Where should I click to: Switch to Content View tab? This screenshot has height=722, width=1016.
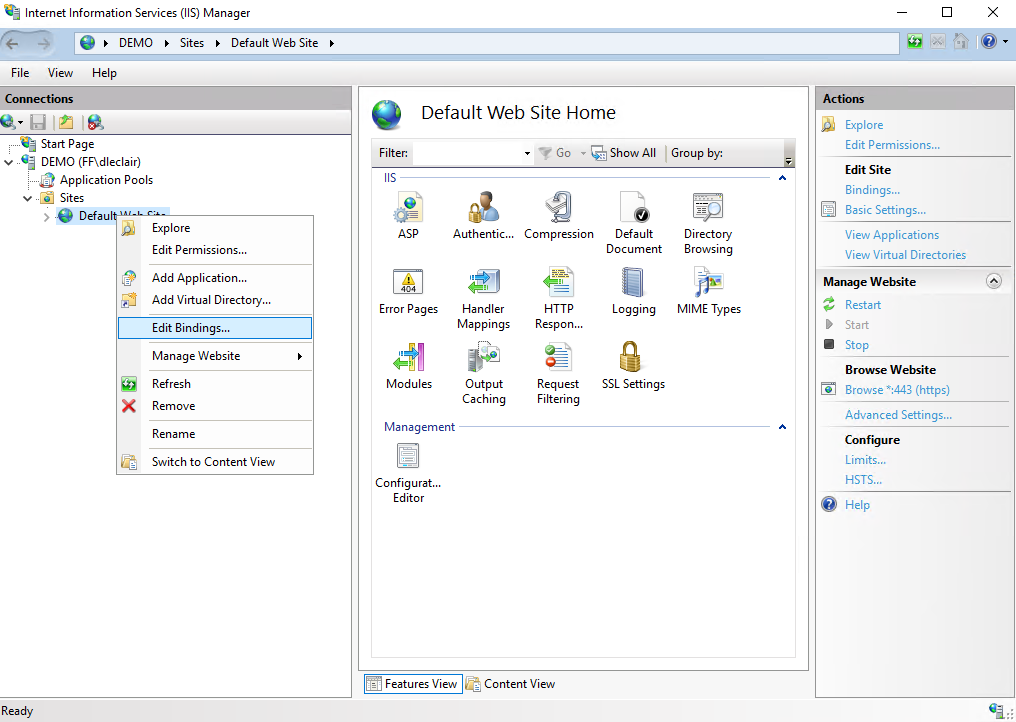pyautogui.click(x=511, y=684)
